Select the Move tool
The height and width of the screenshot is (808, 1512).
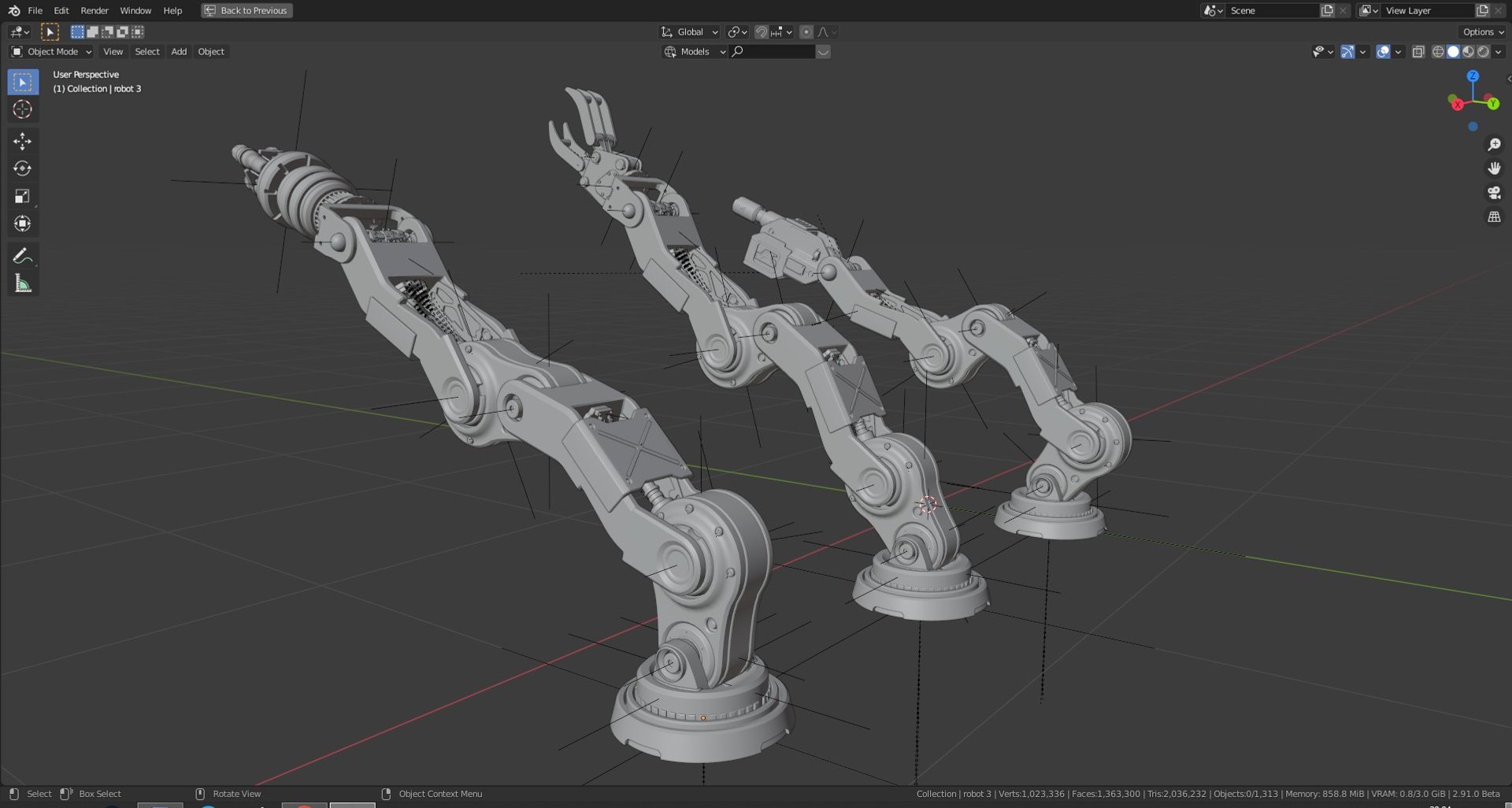[x=23, y=141]
